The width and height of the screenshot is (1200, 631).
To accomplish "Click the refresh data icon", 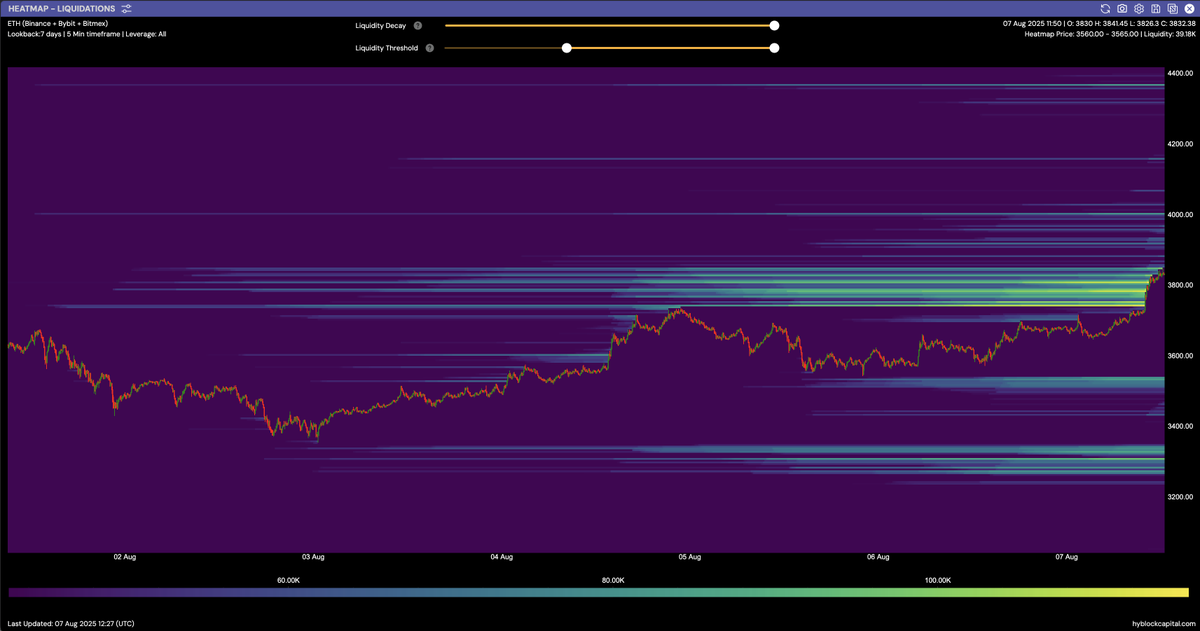I will [x=1105, y=8].
